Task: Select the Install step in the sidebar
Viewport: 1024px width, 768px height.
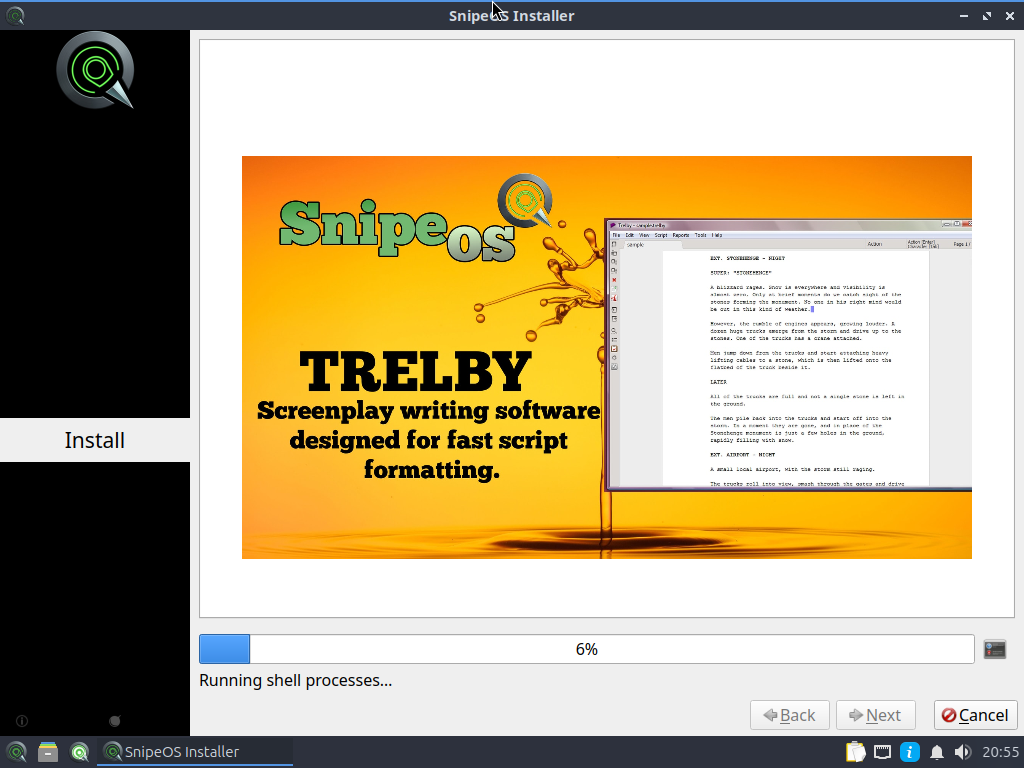Action: [x=95, y=440]
